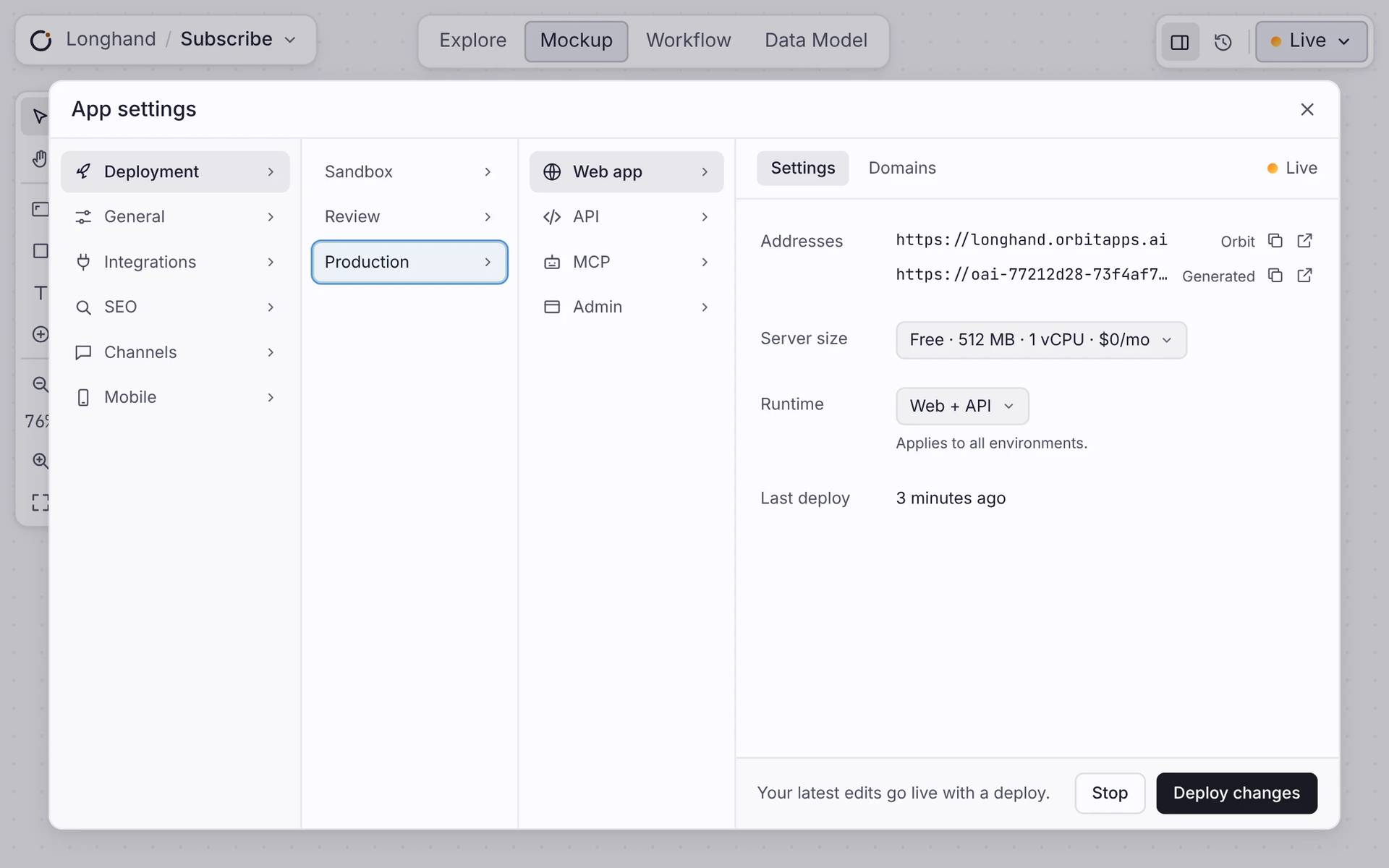Select the Sandbox environment

409,171
